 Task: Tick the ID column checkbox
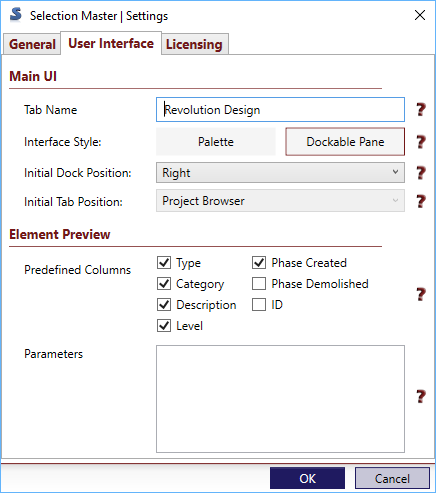259,305
